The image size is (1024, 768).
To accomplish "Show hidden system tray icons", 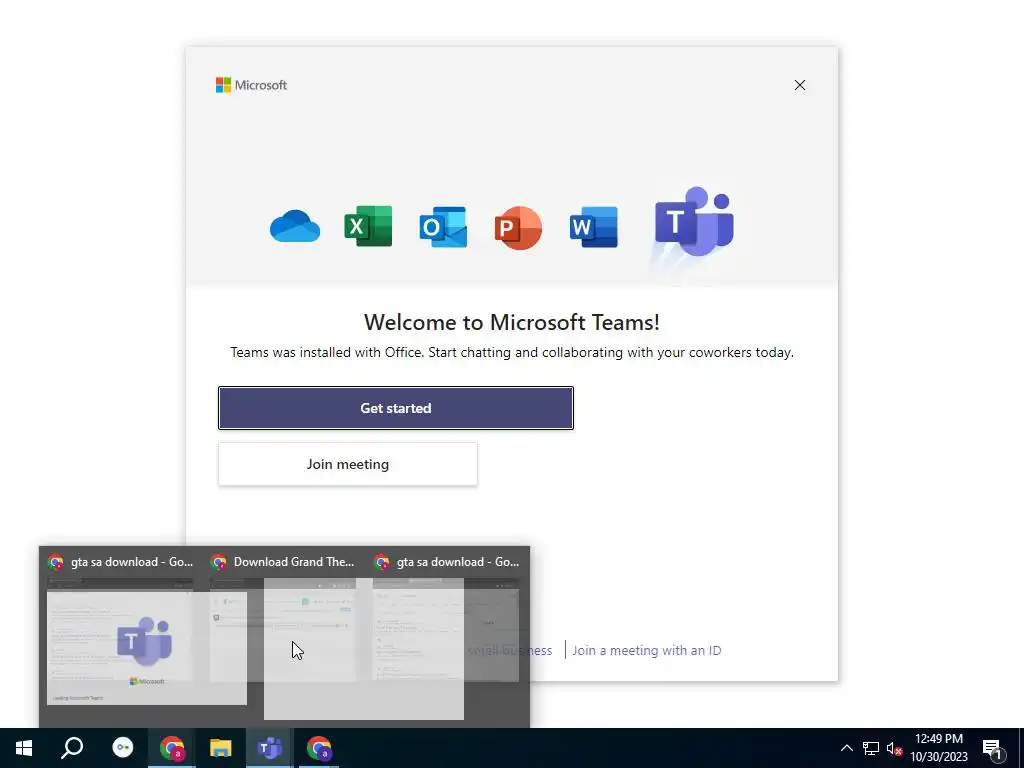I will [846, 748].
